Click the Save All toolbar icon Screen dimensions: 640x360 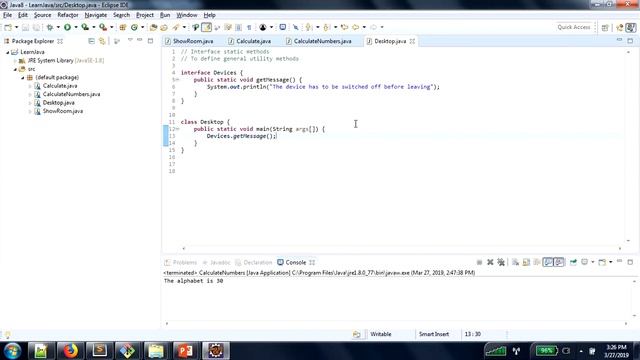[36, 27]
